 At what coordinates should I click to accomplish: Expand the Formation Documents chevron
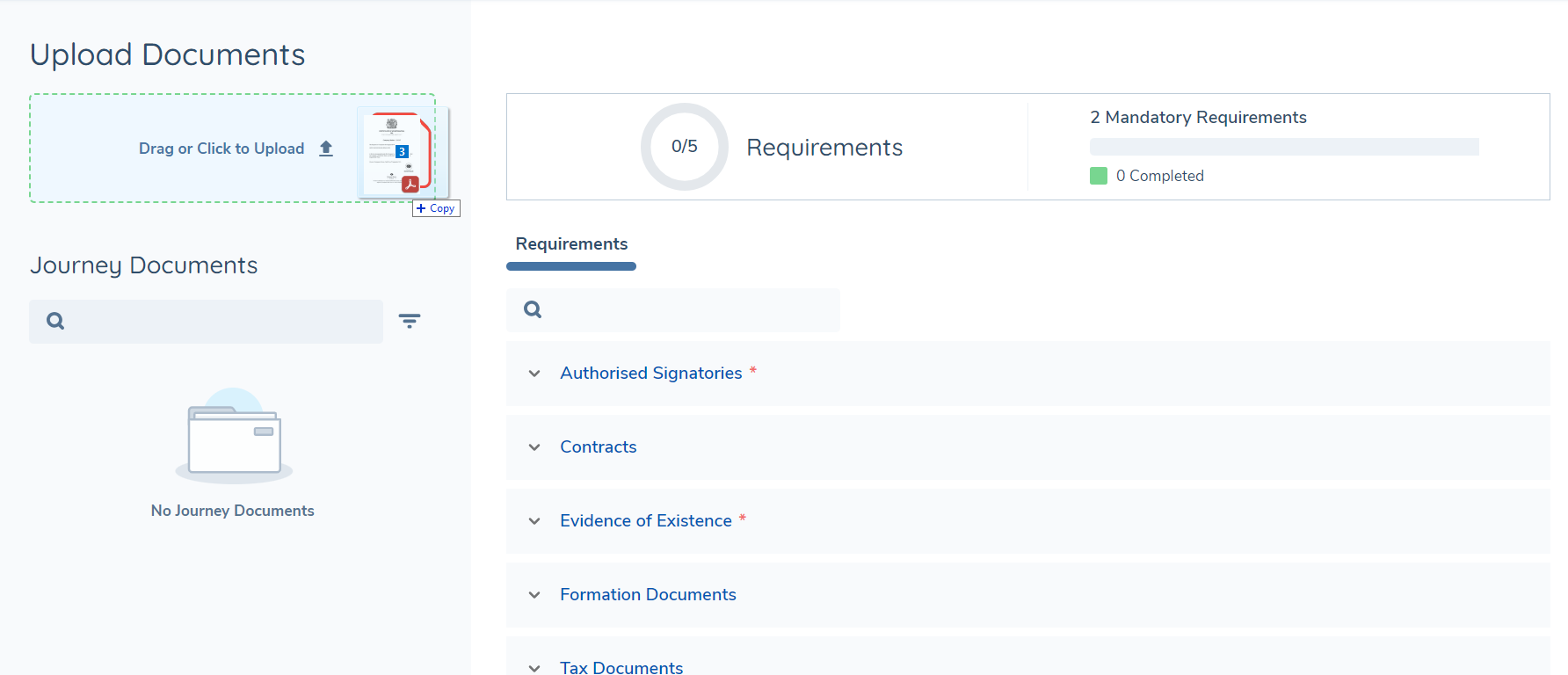click(534, 595)
